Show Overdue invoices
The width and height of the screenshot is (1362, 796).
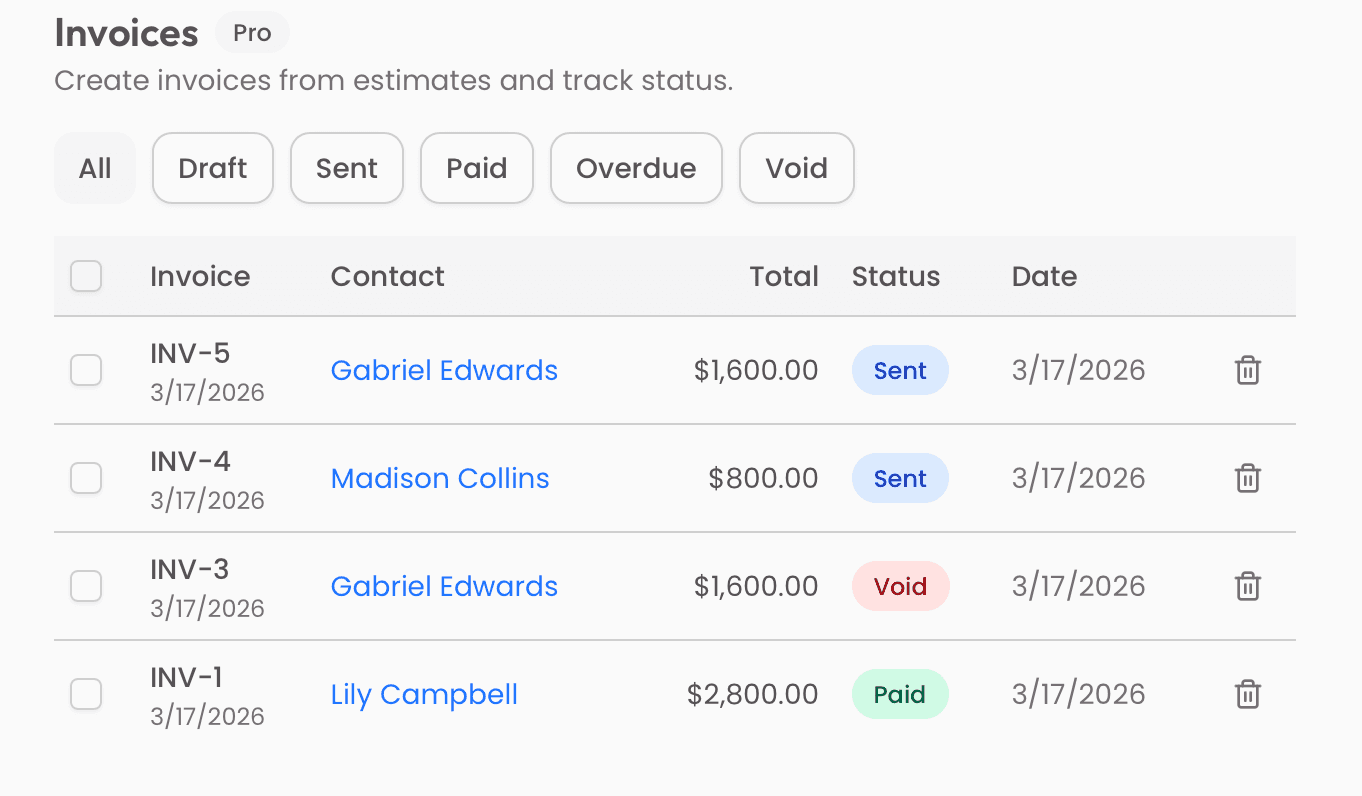(x=636, y=168)
